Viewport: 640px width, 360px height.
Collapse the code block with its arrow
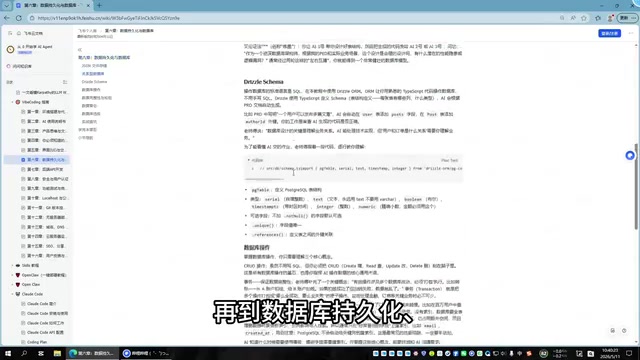(x=249, y=160)
